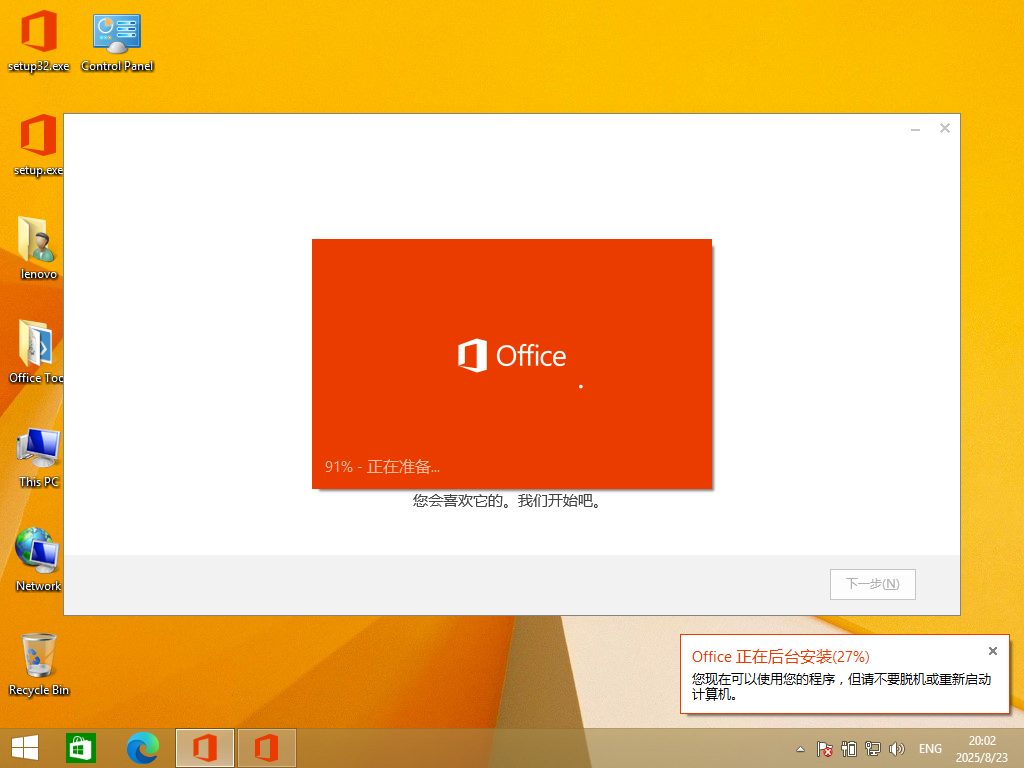
Task: Expand hidden system tray icons arrow
Action: 800,748
